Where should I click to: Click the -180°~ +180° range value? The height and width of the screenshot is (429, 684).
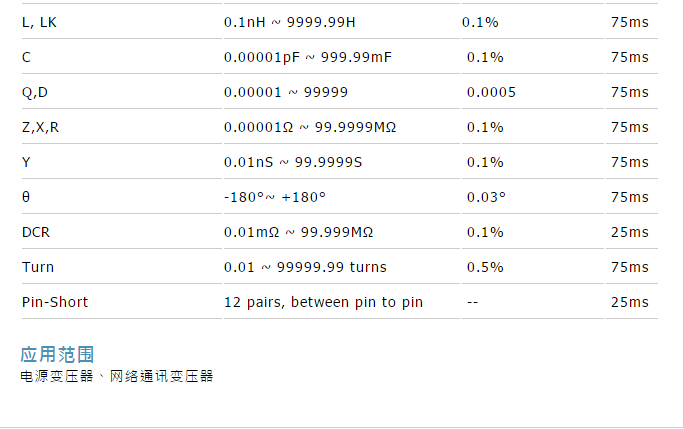(275, 197)
